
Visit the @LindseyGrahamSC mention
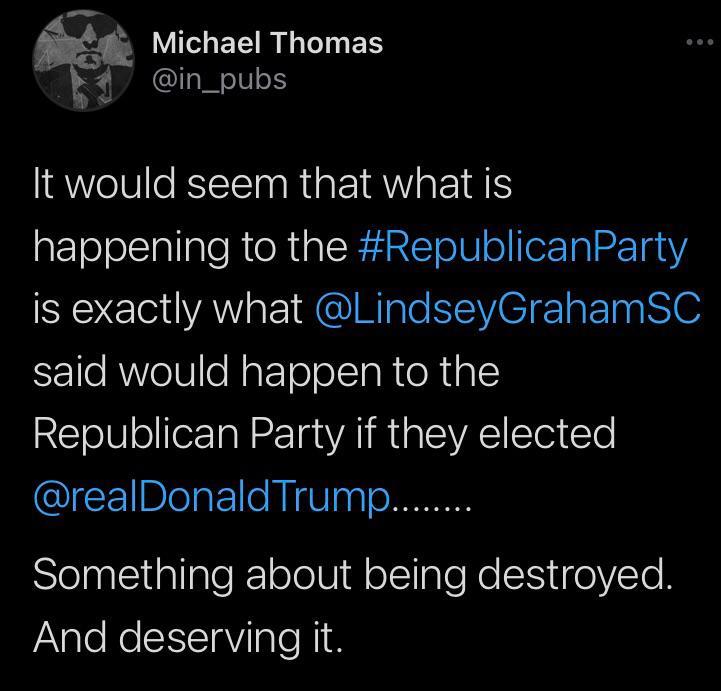(507, 310)
